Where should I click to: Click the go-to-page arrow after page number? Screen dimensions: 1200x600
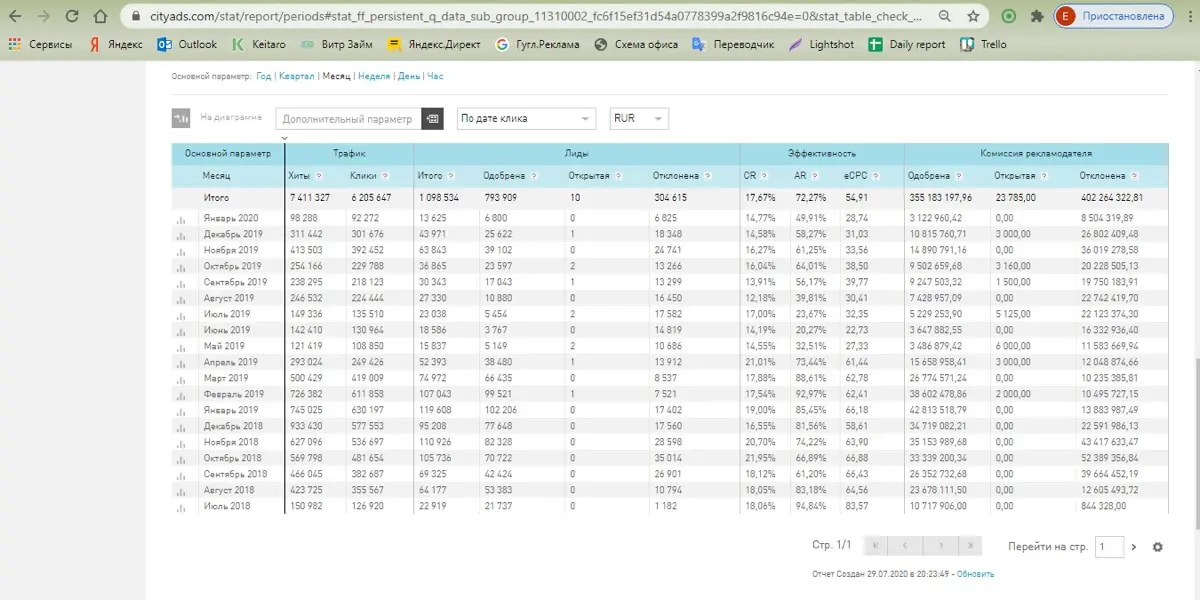point(1133,547)
